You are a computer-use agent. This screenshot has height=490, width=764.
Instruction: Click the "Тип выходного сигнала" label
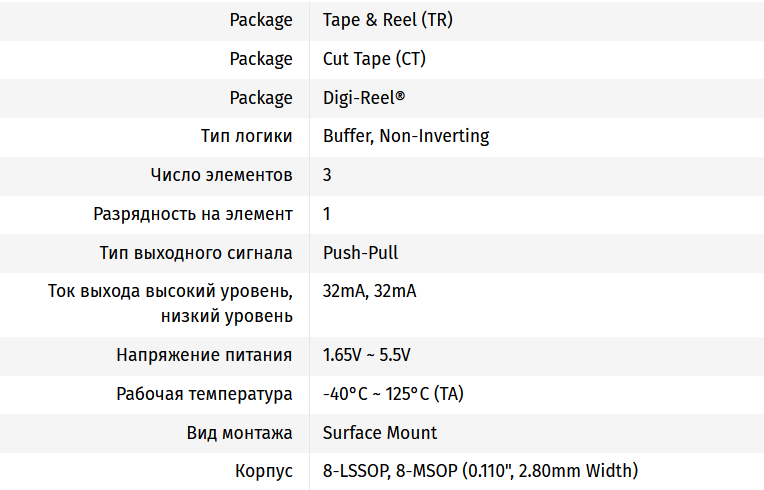click(196, 253)
